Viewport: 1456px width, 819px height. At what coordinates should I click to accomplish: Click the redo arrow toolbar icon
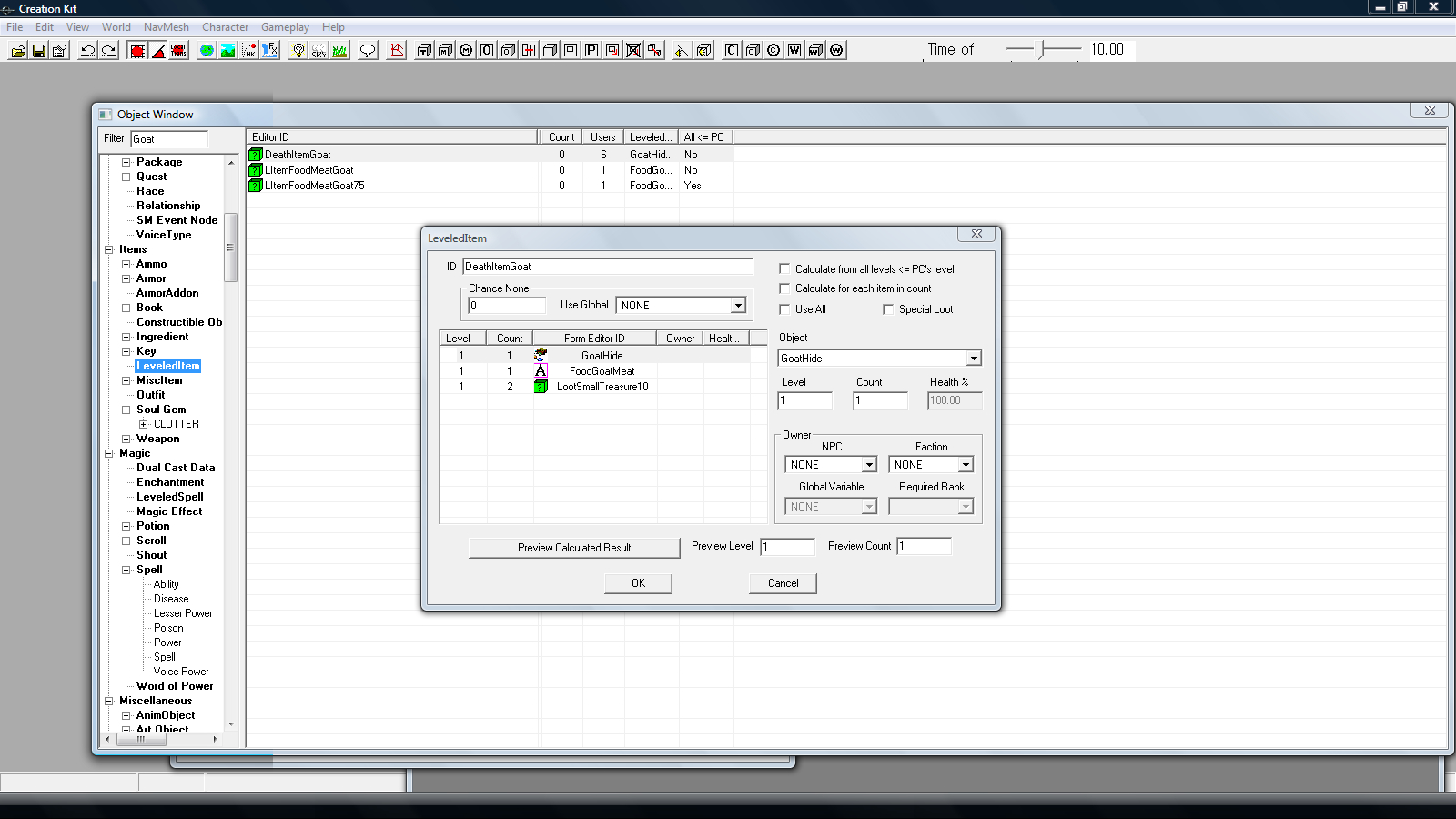pyautogui.click(x=108, y=51)
